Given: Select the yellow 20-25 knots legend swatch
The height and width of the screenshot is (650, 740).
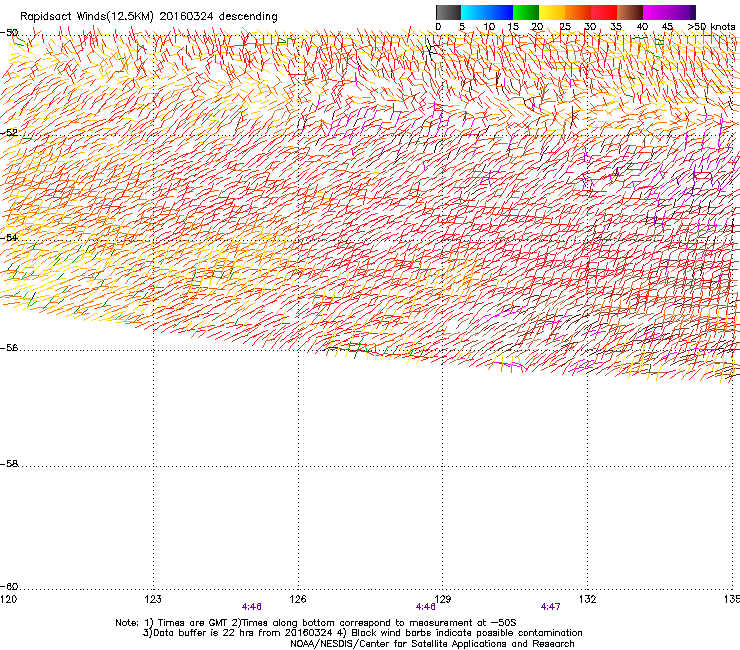Looking at the screenshot, I should [x=552, y=12].
